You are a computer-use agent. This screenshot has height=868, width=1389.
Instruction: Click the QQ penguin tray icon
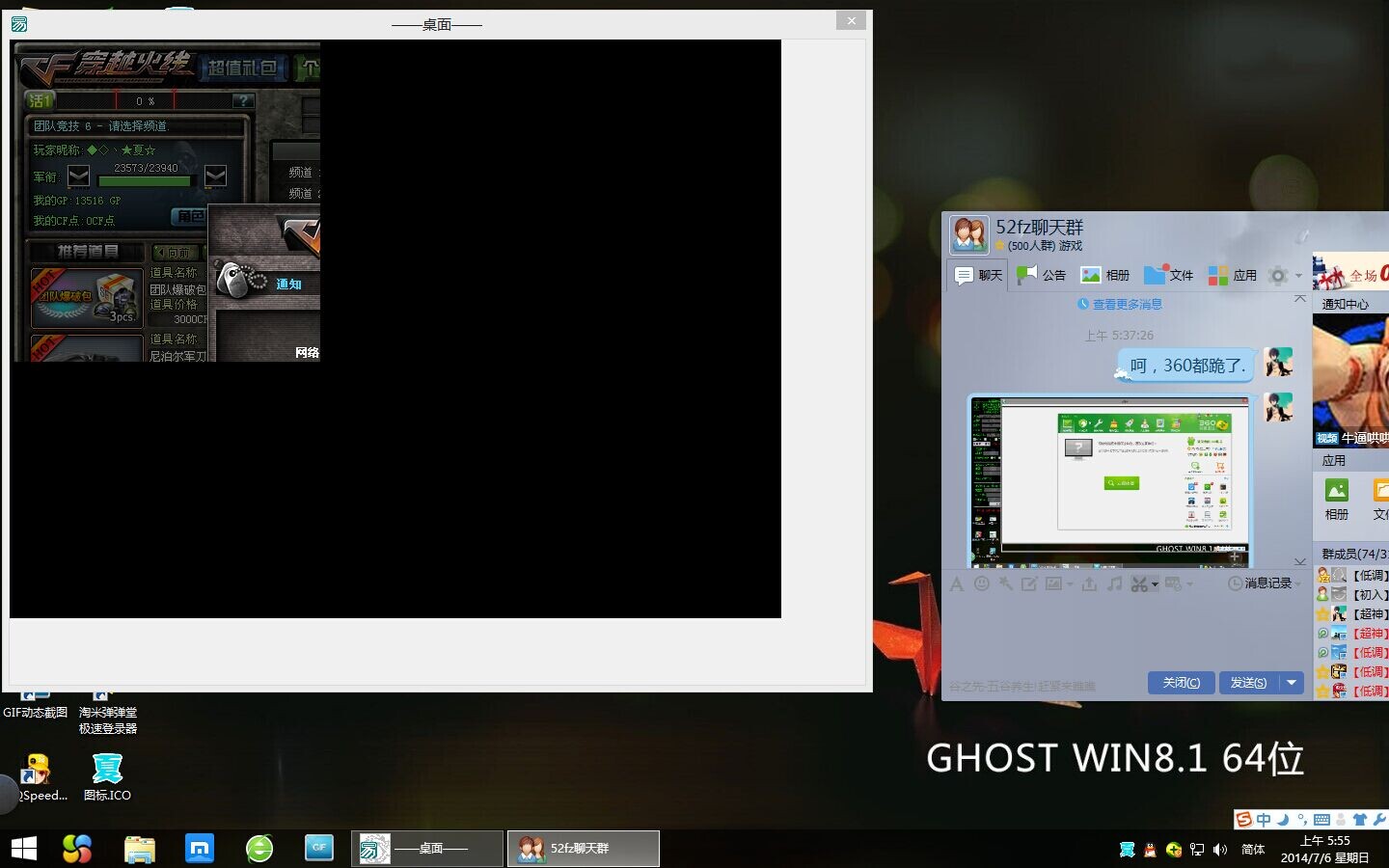click(1150, 849)
